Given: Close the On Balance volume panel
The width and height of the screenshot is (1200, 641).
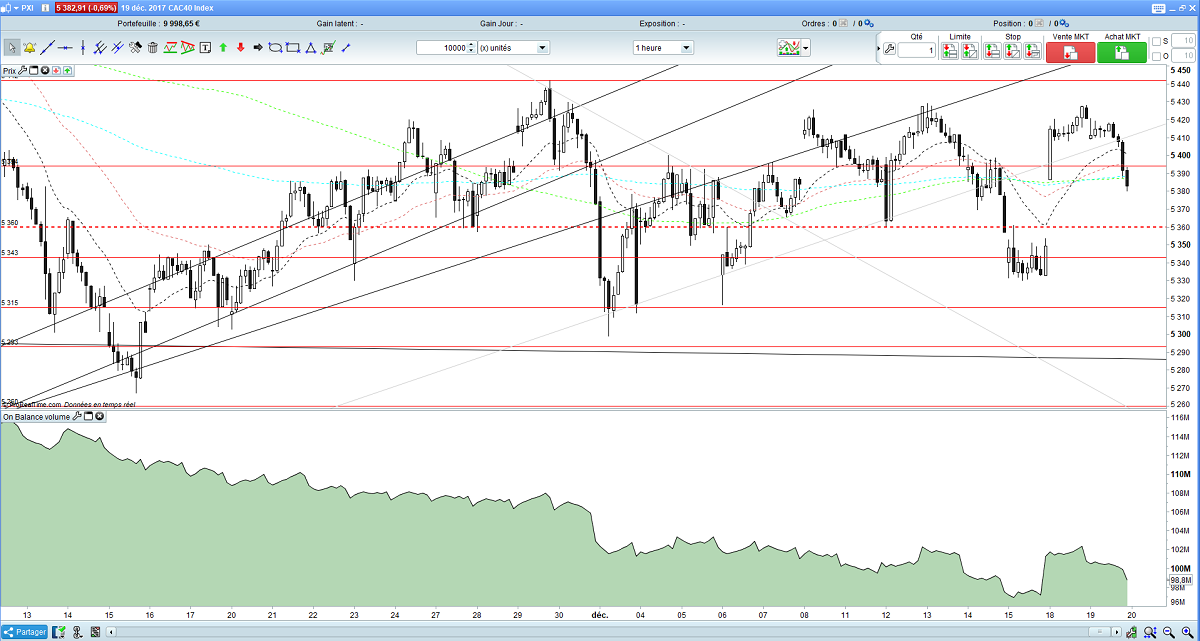Looking at the screenshot, I should coord(100,416).
